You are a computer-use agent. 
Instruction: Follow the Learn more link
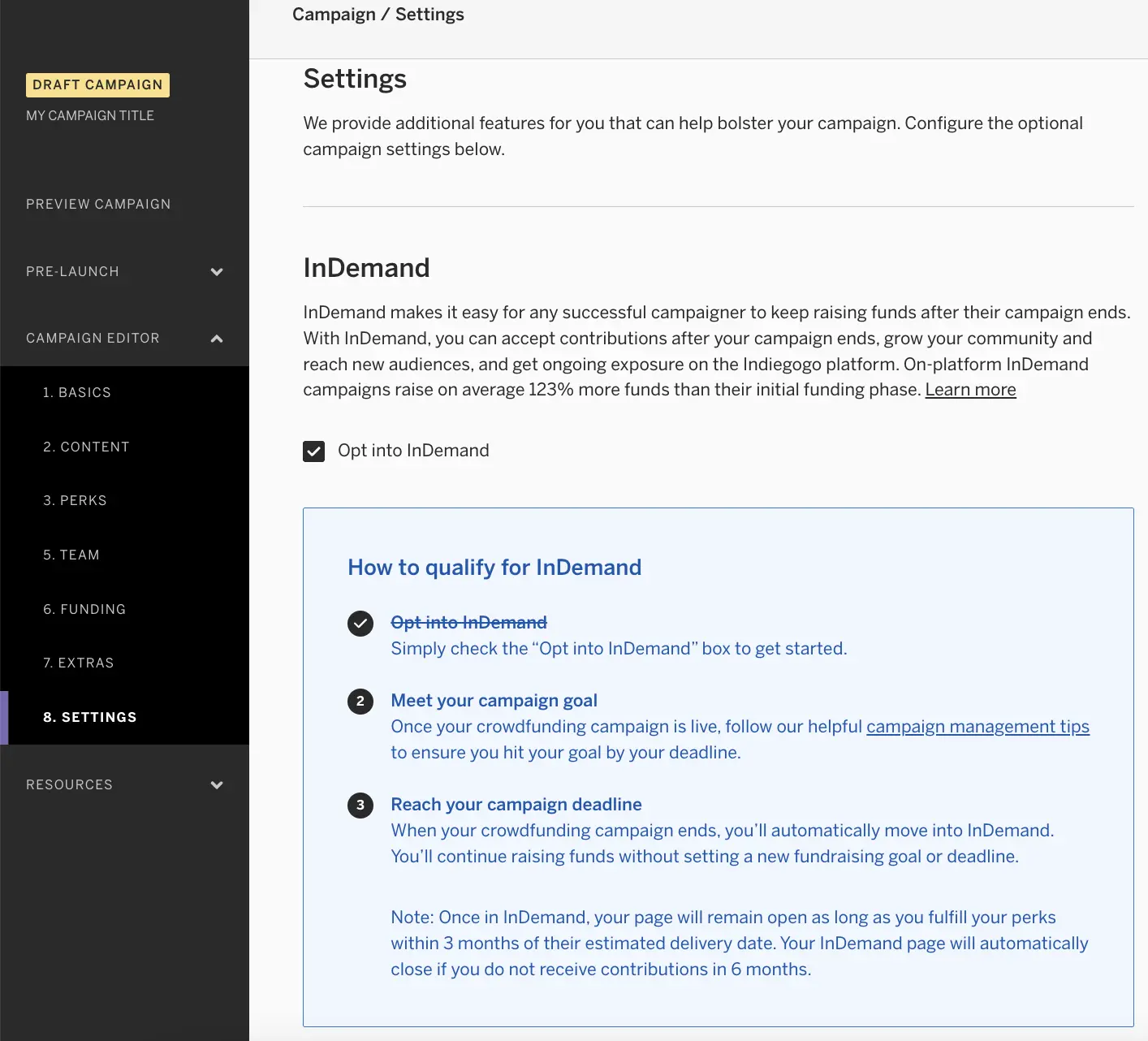(x=970, y=390)
